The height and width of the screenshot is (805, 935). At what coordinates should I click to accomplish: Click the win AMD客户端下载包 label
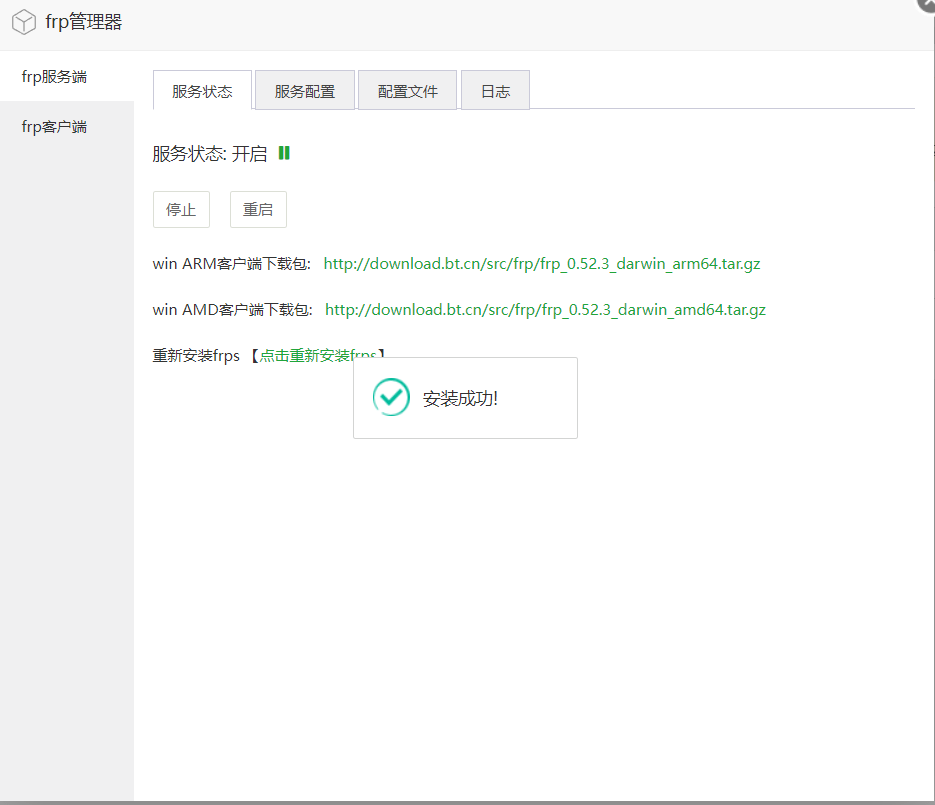click(x=232, y=310)
